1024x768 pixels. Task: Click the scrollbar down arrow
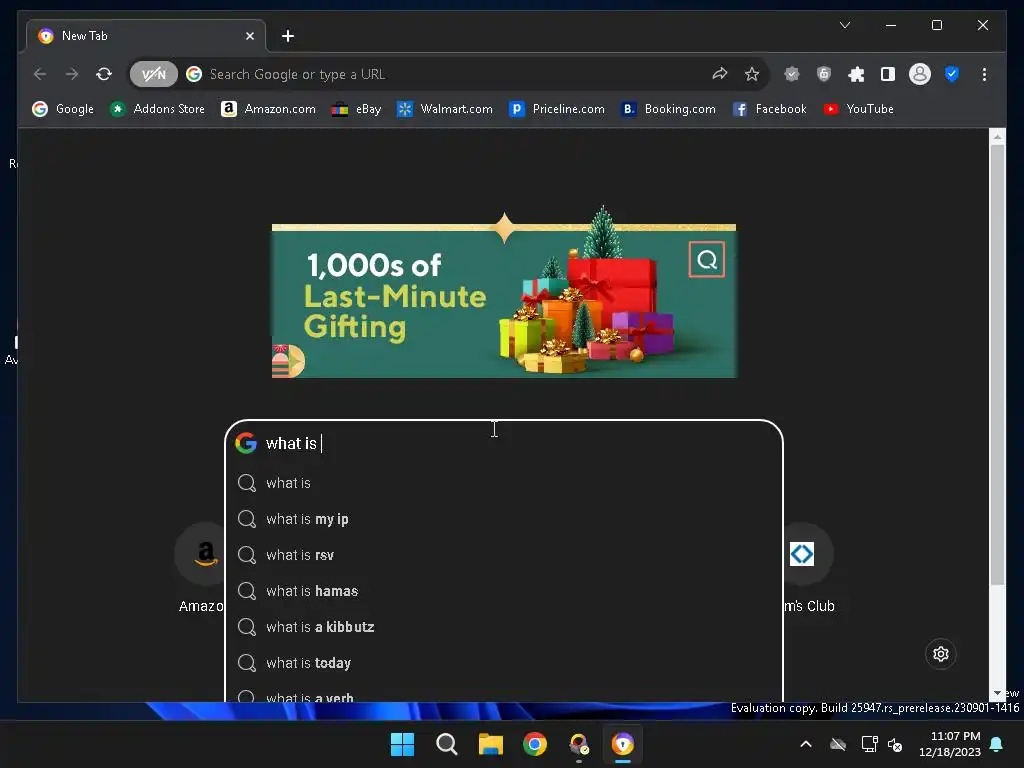[997, 694]
